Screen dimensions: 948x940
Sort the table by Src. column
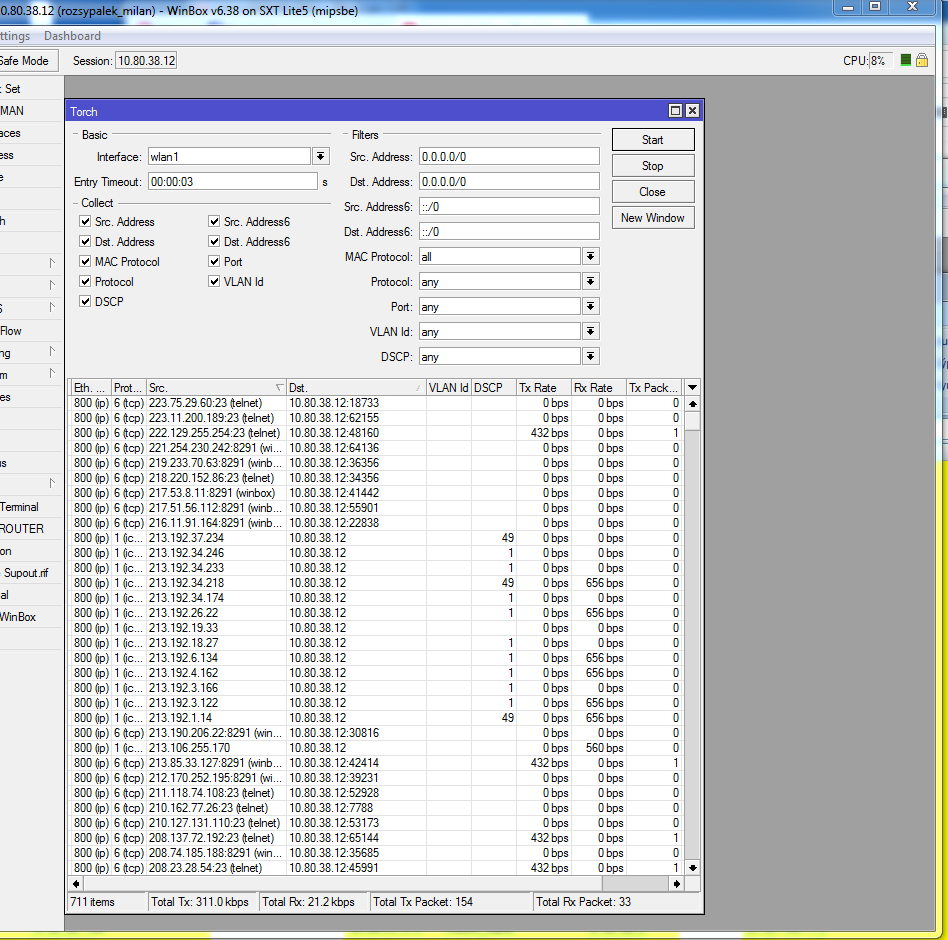(x=216, y=387)
